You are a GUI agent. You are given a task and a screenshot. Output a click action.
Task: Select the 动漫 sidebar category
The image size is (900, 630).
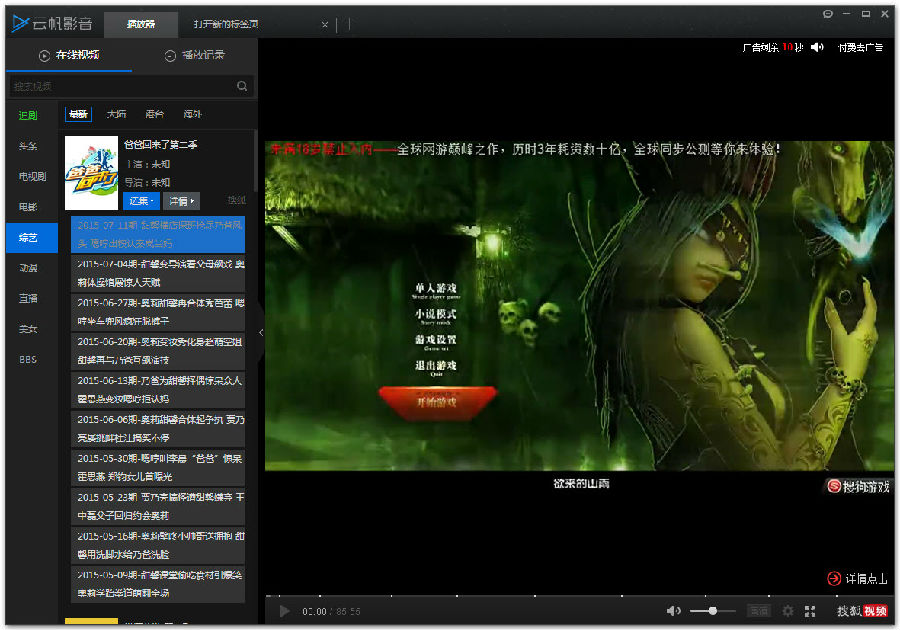(x=28, y=268)
